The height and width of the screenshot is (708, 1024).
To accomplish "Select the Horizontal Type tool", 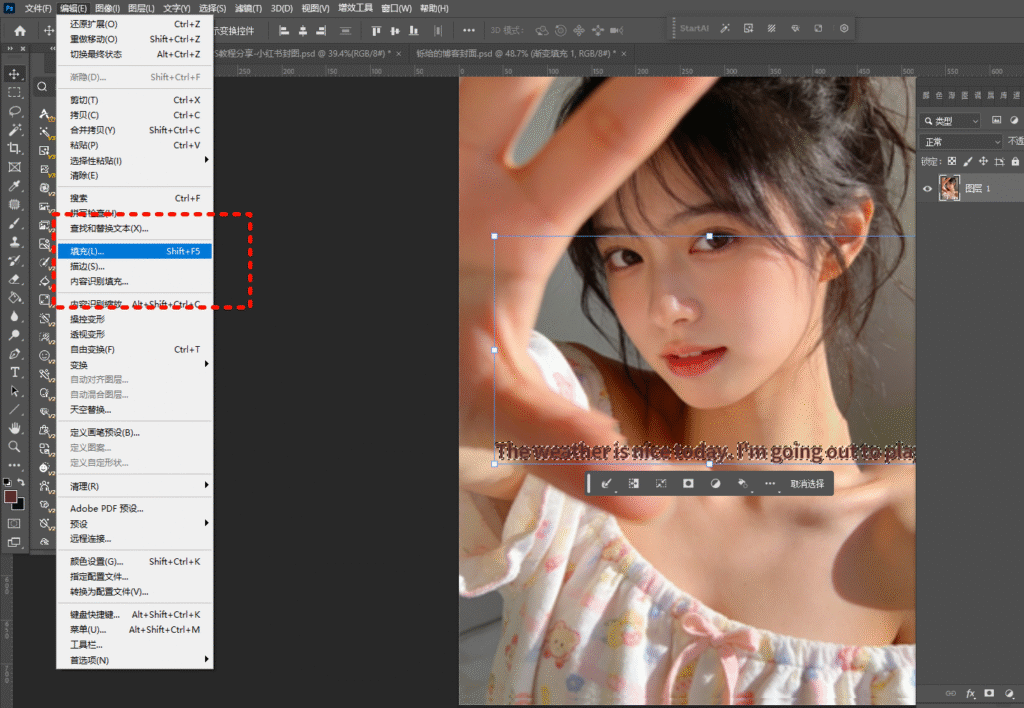I will 15,372.
